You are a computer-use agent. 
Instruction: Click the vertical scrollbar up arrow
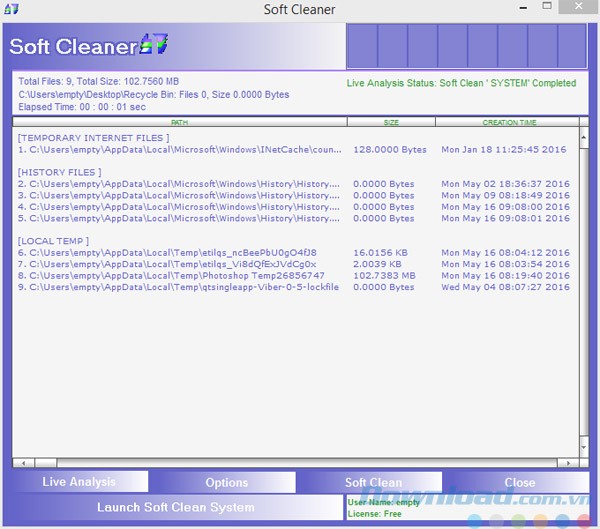pyautogui.click(x=583, y=131)
